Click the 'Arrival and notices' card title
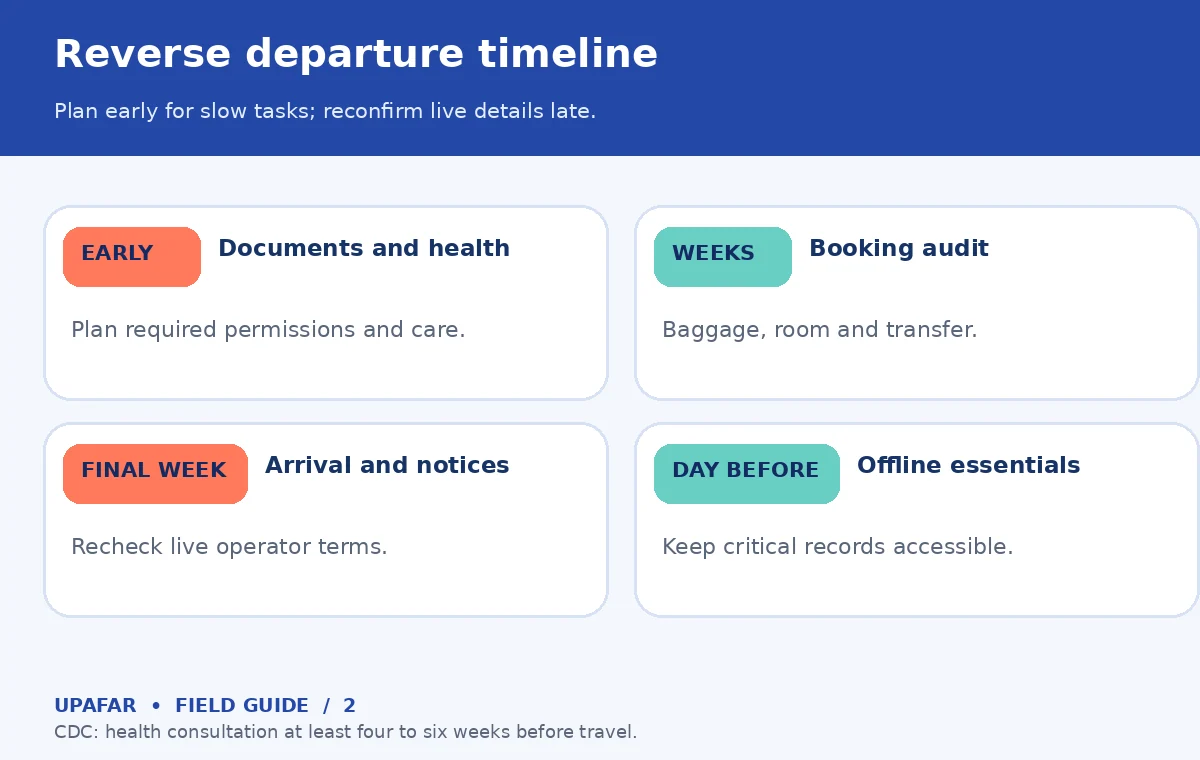Image resolution: width=1200 pixels, height=760 pixels. (x=387, y=465)
